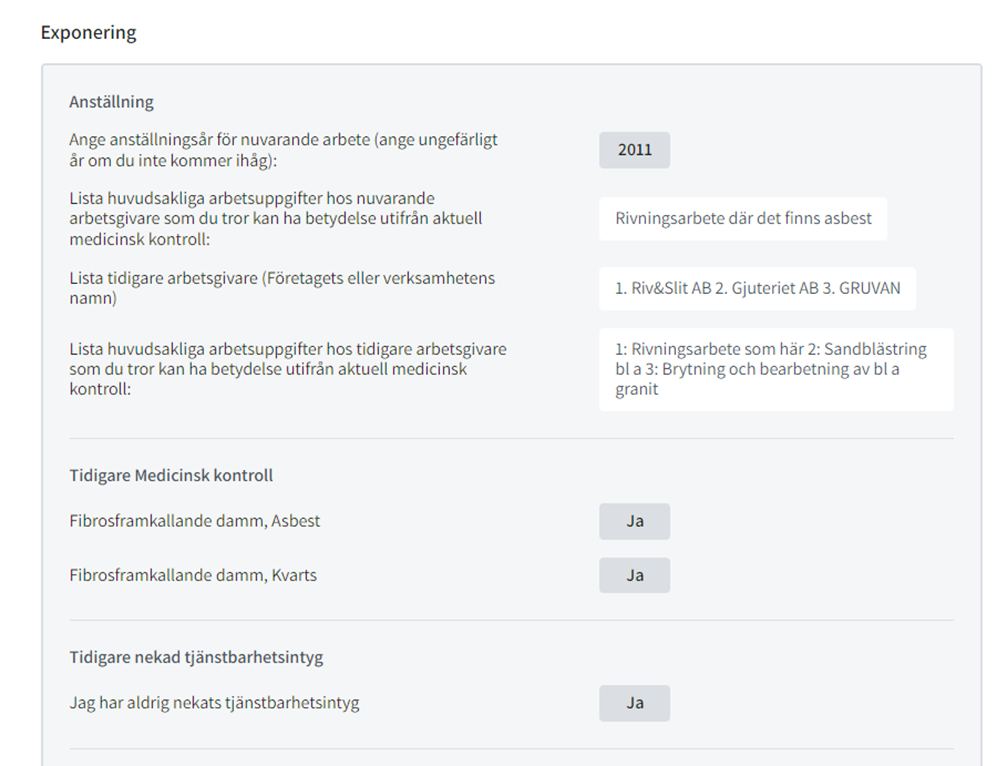The height and width of the screenshot is (766, 997).
Task: Click the Tidigare Medicinsk kontroll heading
Action: [171, 475]
